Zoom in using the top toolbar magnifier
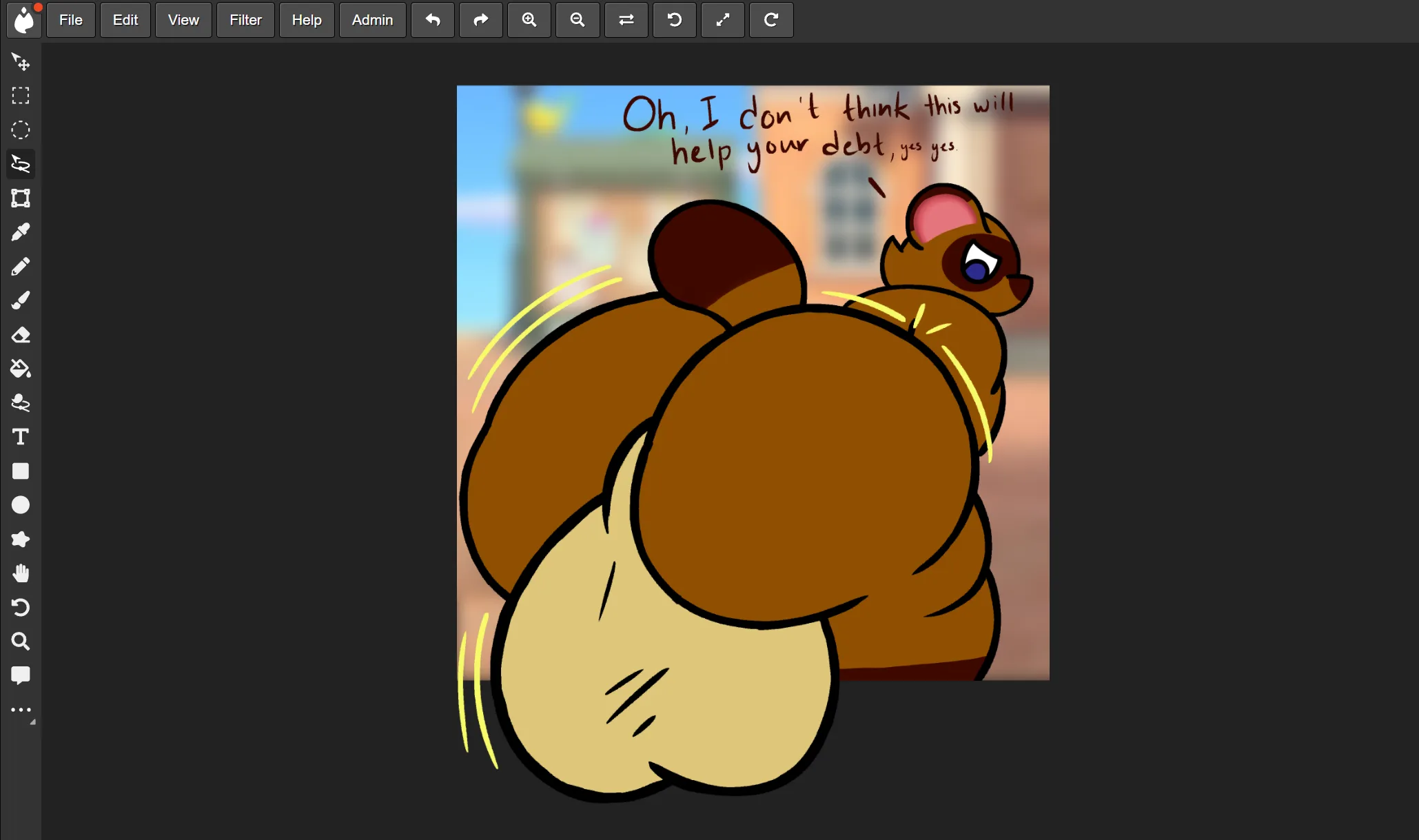This screenshot has width=1419, height=840. 529,20
